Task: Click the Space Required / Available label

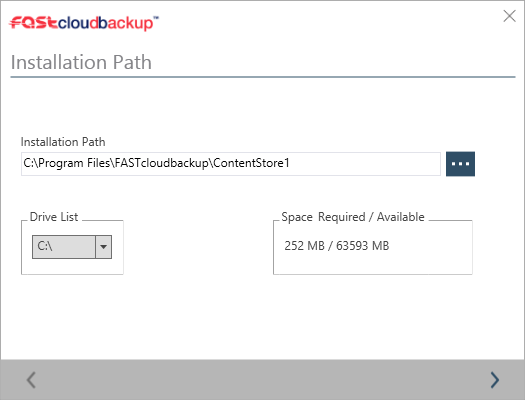Action: [x=353, y=217]
